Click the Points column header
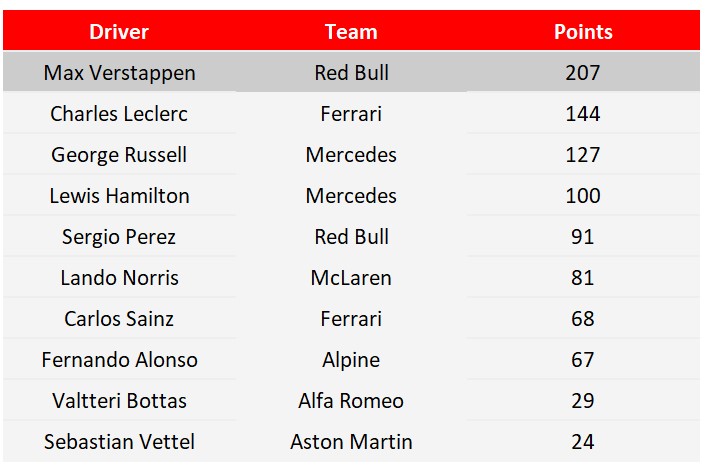 (x=583, y=32)
